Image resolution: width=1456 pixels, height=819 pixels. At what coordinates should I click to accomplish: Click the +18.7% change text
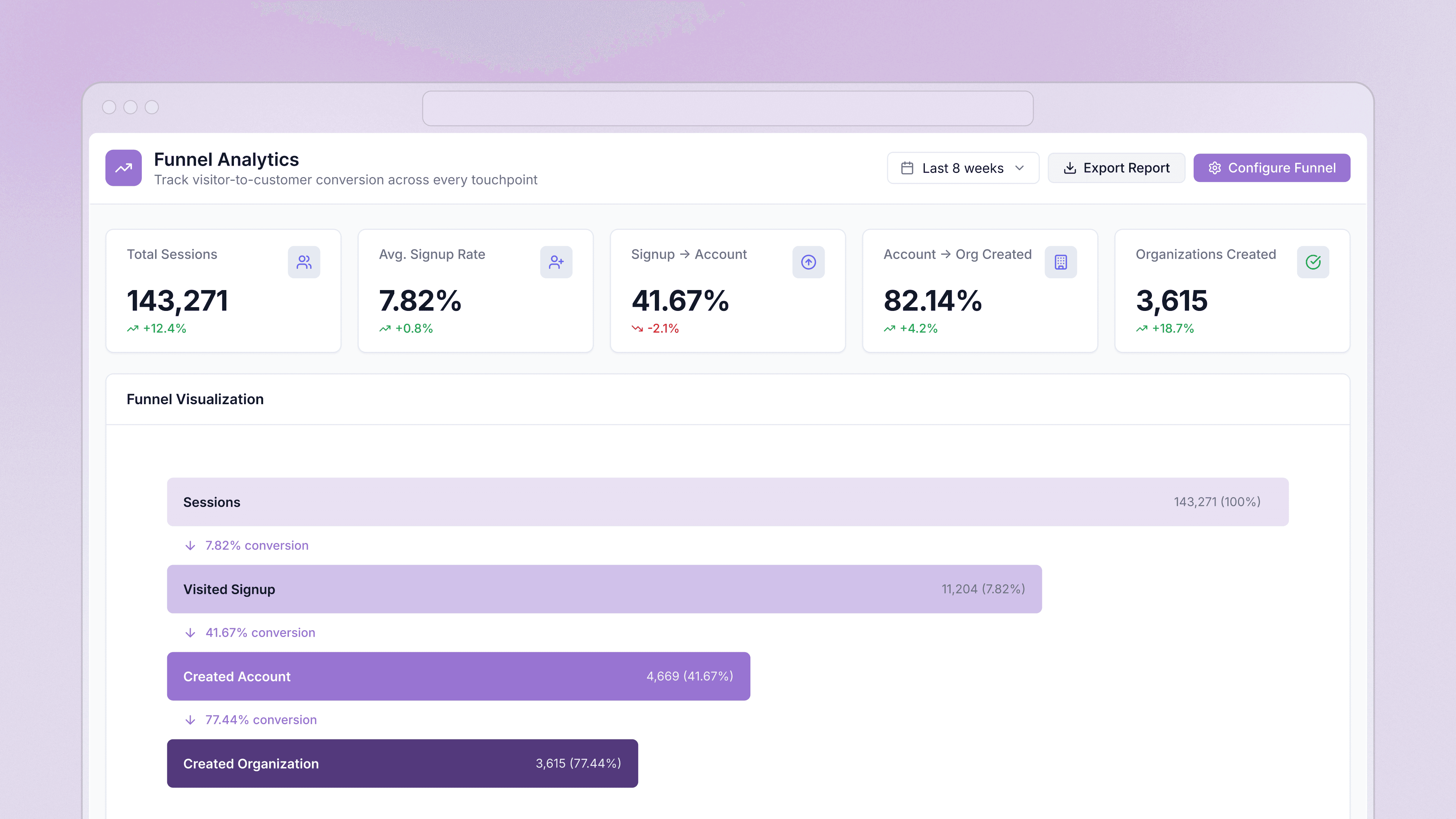pyautogui.click(x=1173, y=328)
